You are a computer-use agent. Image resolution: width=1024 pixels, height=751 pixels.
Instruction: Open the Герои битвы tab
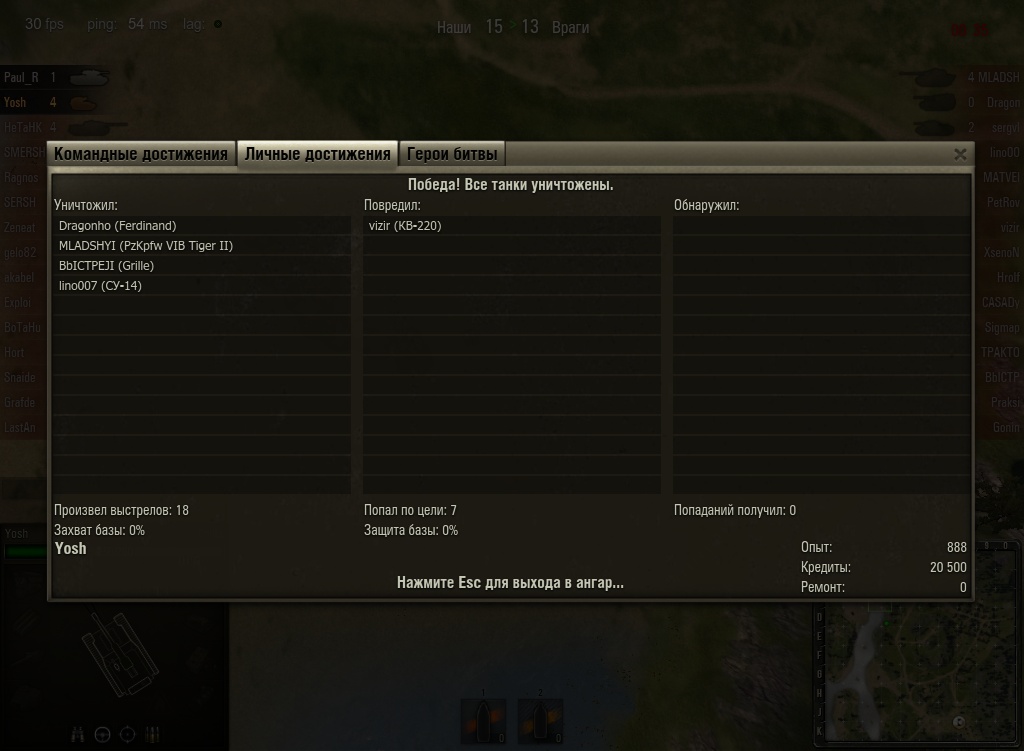click(x=452, y=154)
